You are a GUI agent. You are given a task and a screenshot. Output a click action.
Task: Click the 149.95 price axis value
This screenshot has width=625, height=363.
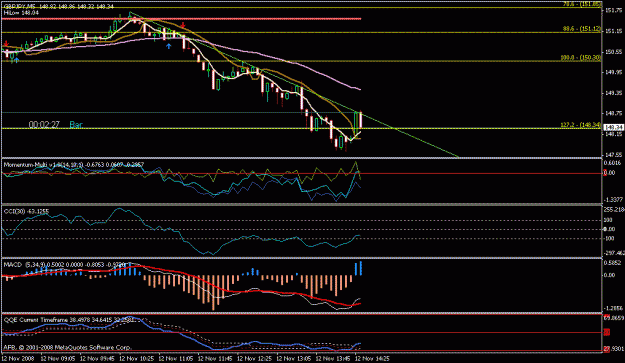point(613,72)
